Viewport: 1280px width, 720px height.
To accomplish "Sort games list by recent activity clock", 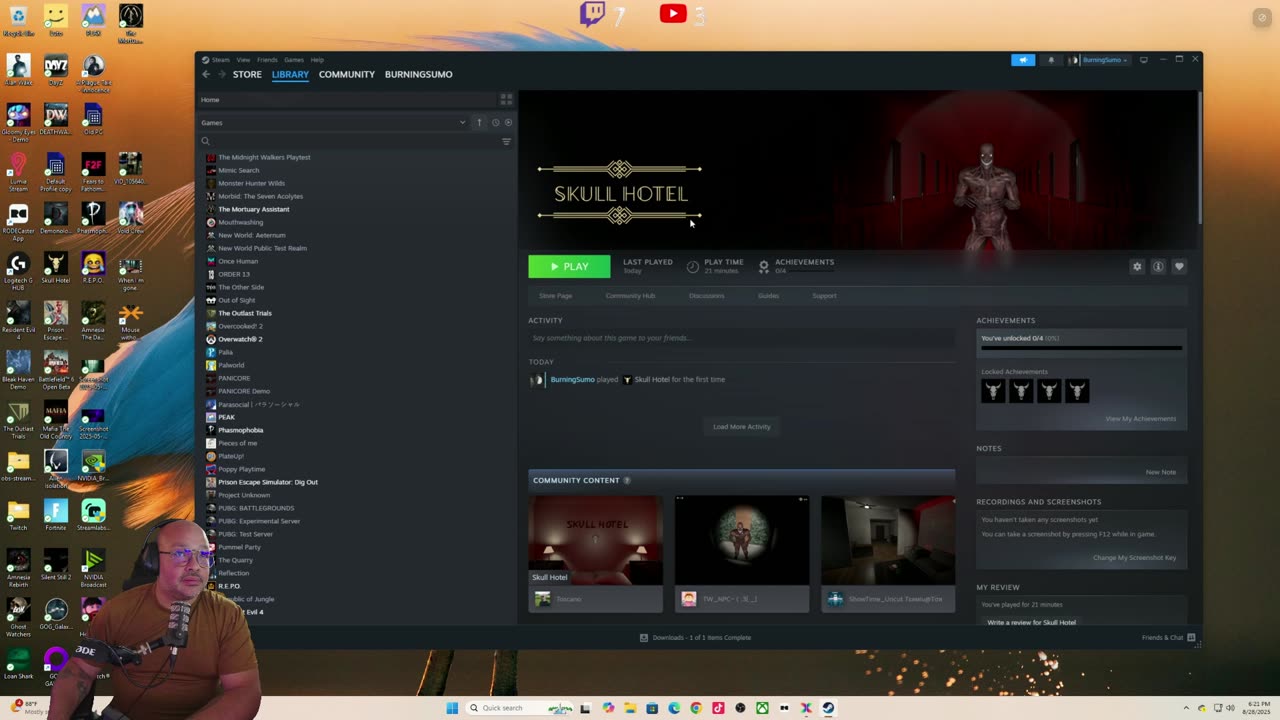I will click(x=495, y=123).
